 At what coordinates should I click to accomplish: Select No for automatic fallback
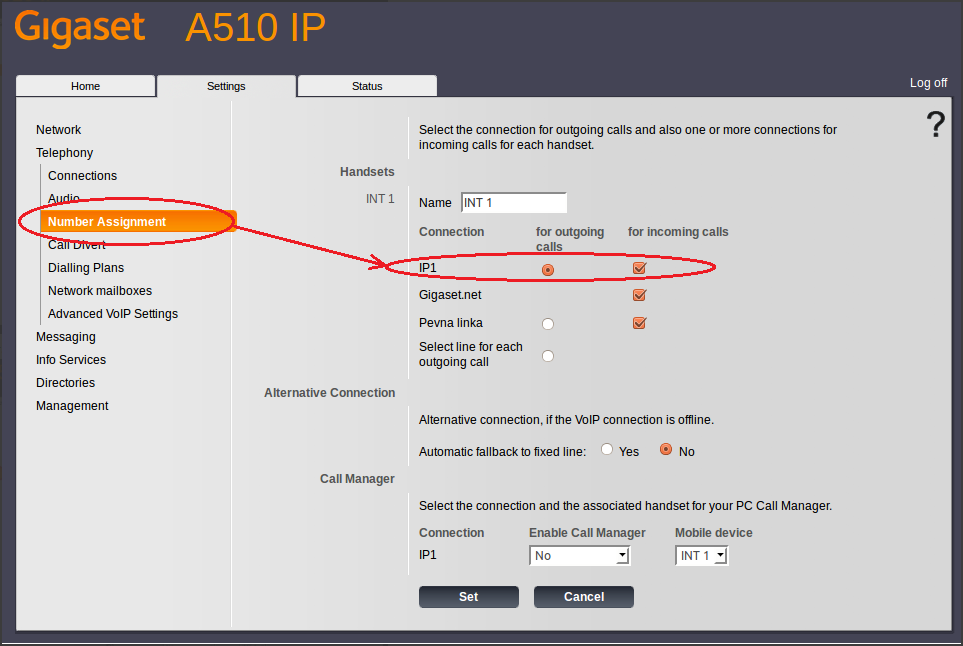[x=666, y=450]
